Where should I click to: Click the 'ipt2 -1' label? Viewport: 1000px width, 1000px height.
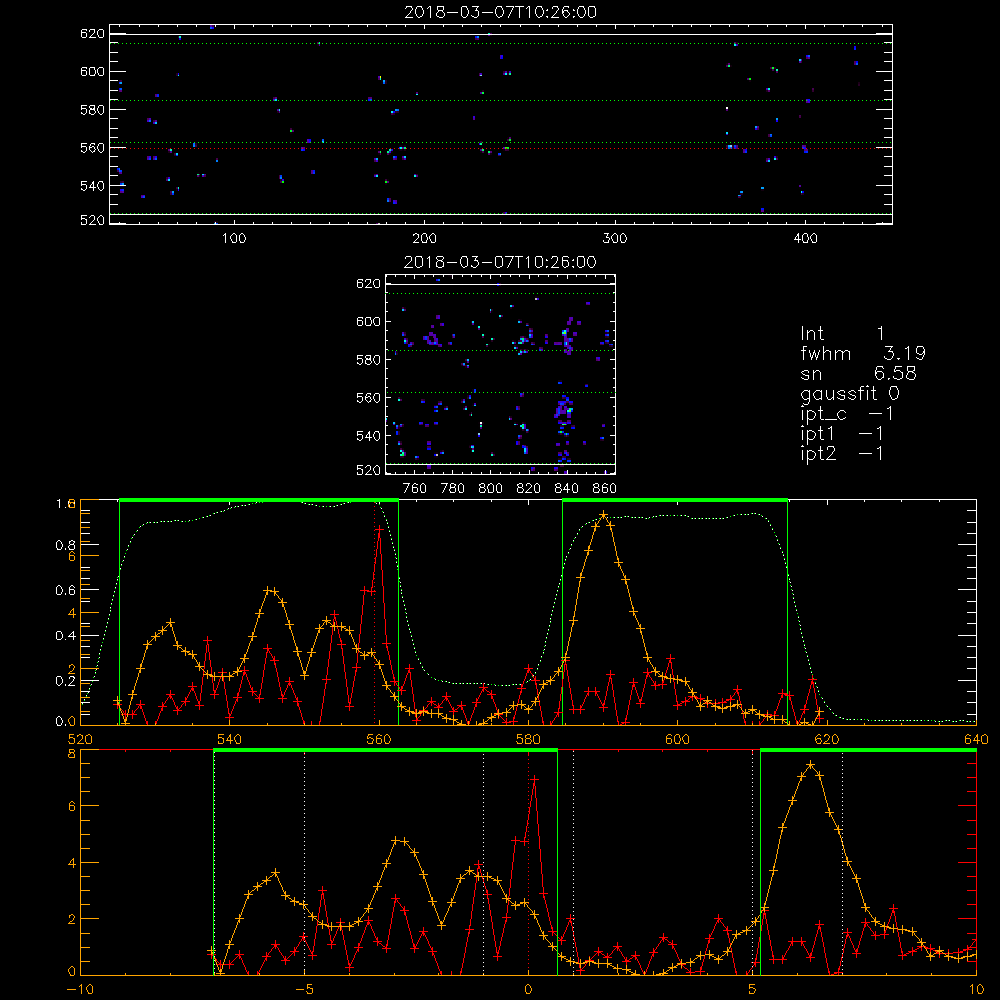point(842,453)
